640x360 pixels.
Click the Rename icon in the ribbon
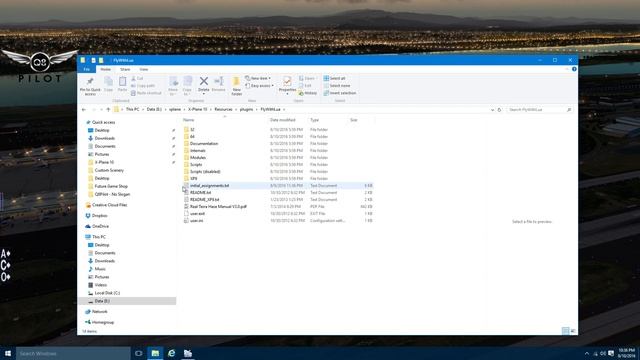click(219, 81)
